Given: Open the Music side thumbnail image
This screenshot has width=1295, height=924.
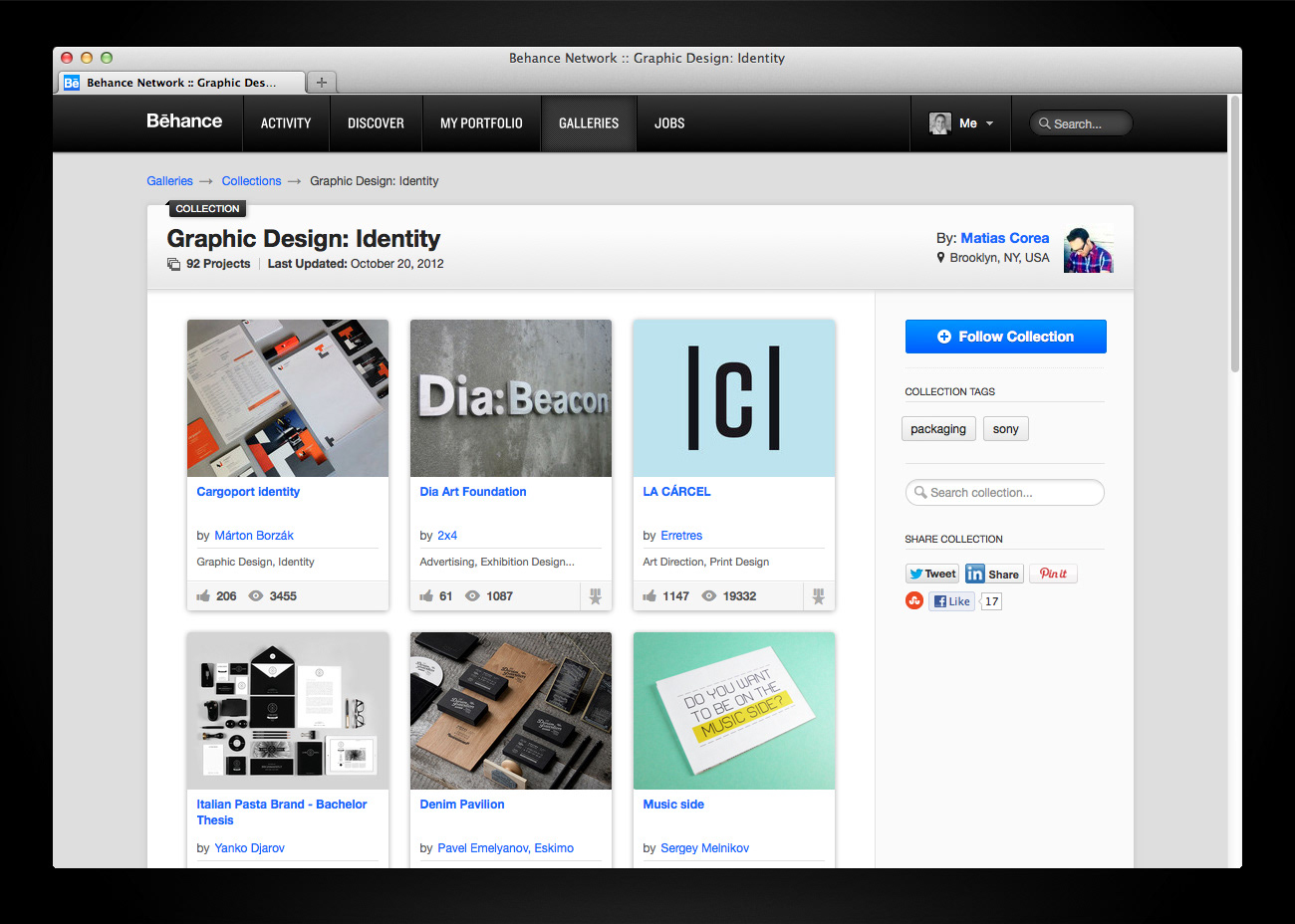Looking at the screenshot, I should pyautogui.click(x=734, y=711).
